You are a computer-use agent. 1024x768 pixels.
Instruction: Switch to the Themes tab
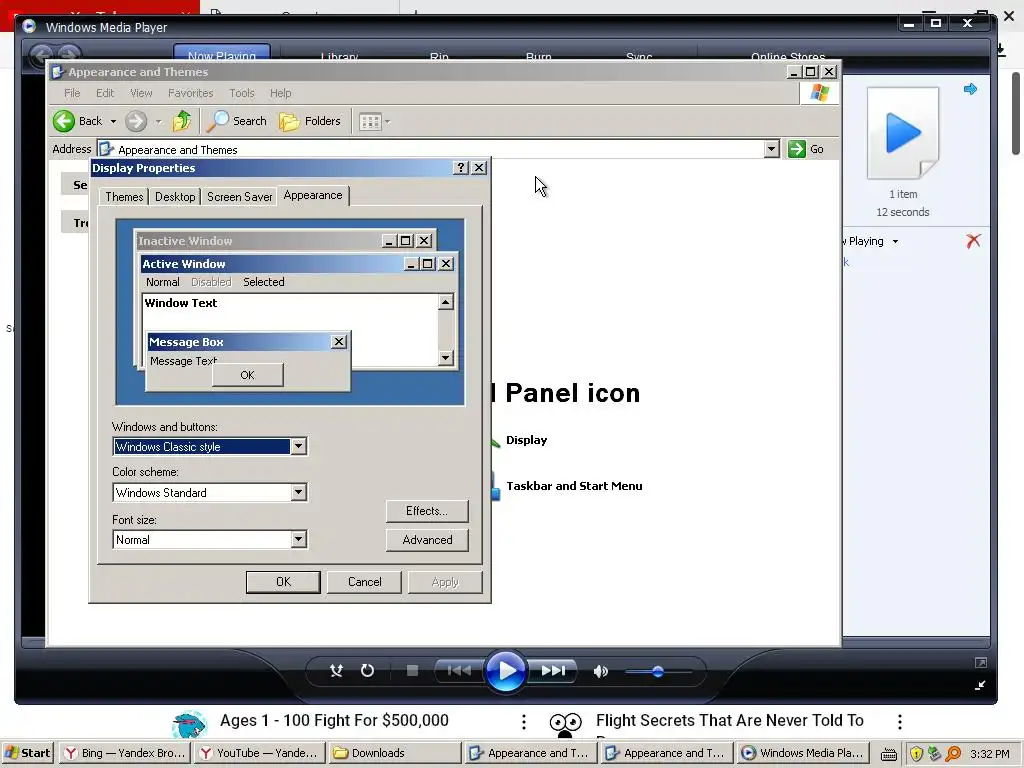pyautogui.click(x=124, y=197)
